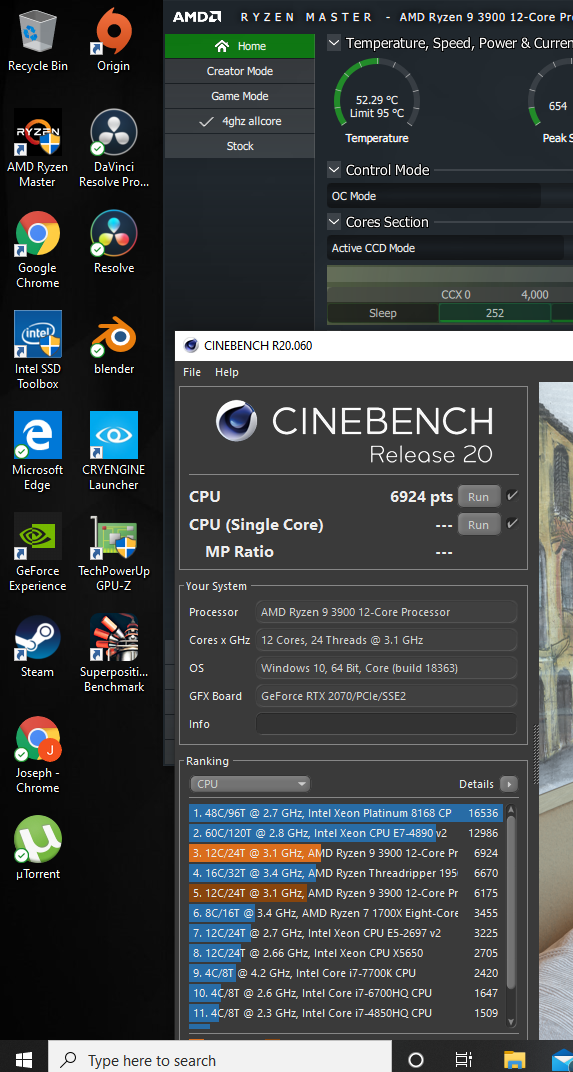Select the AMD Ryzen Master desktop icon
The width and height of the screenshot is (573, 1072).
[x=38, y=148]
